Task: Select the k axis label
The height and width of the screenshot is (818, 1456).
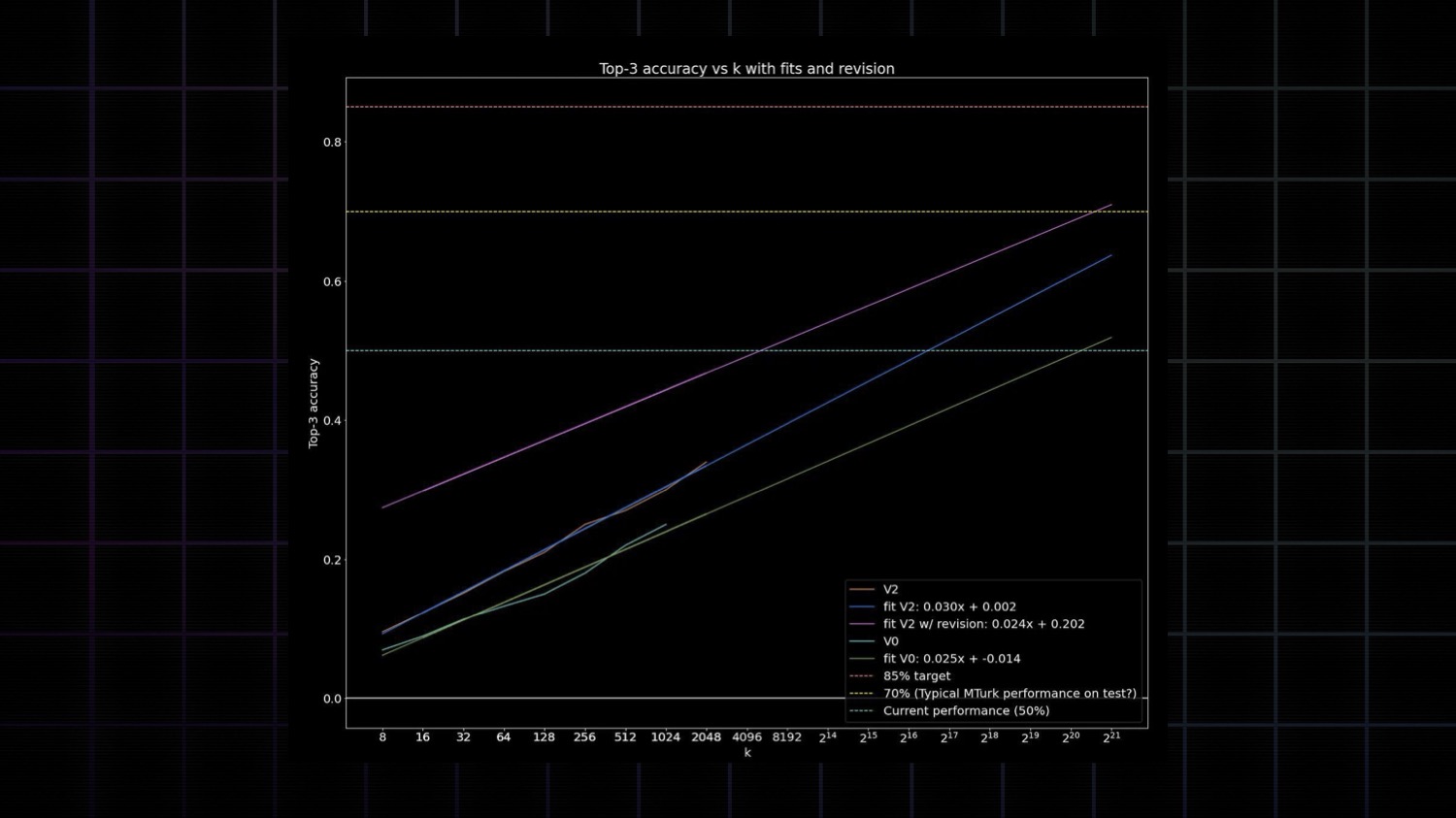Action: point(745,751)
